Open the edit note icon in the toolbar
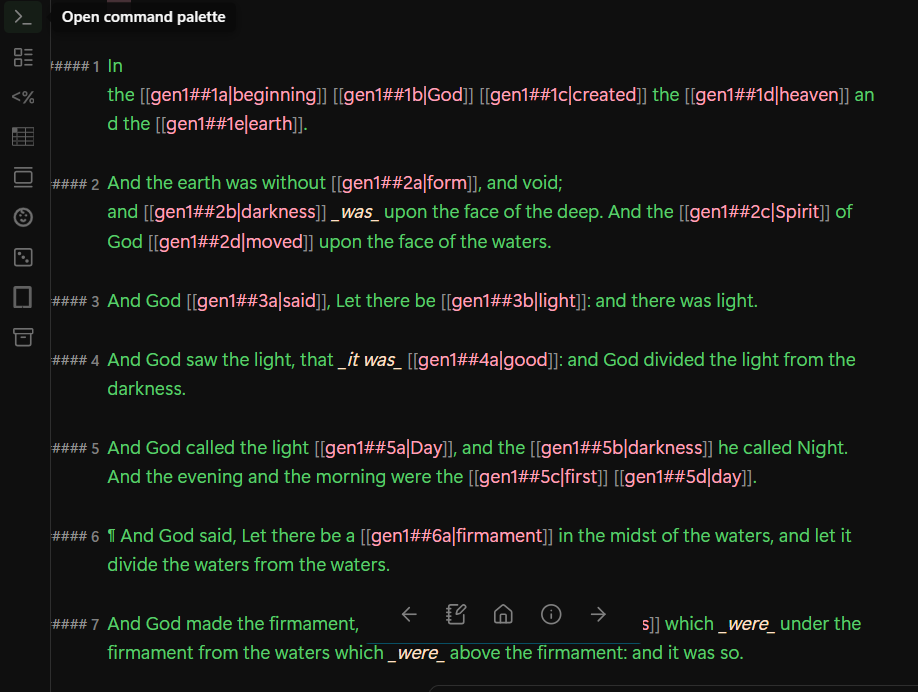 click(456, 614)
